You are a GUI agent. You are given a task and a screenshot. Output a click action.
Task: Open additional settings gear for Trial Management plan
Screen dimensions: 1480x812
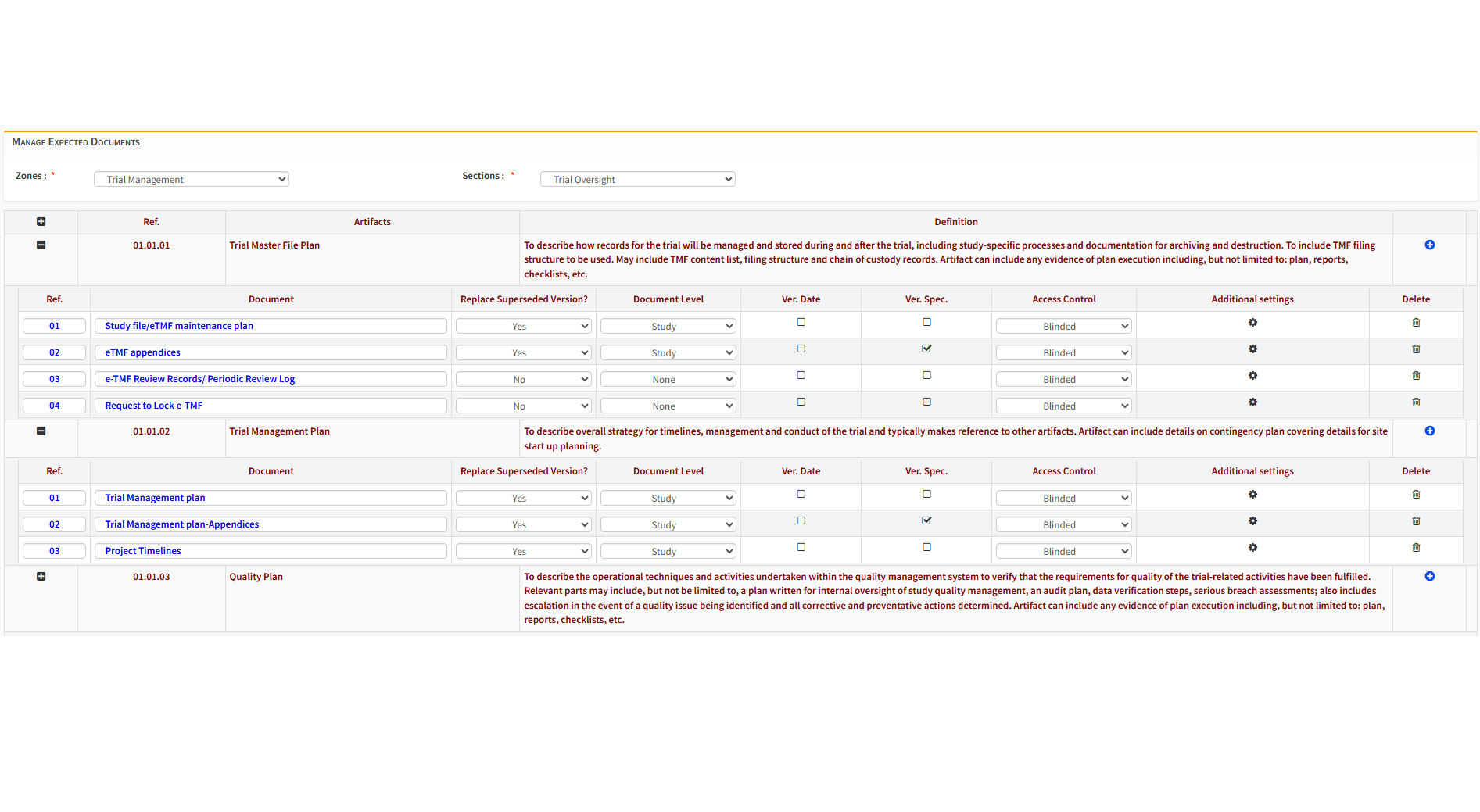[x=1252, y=494]
